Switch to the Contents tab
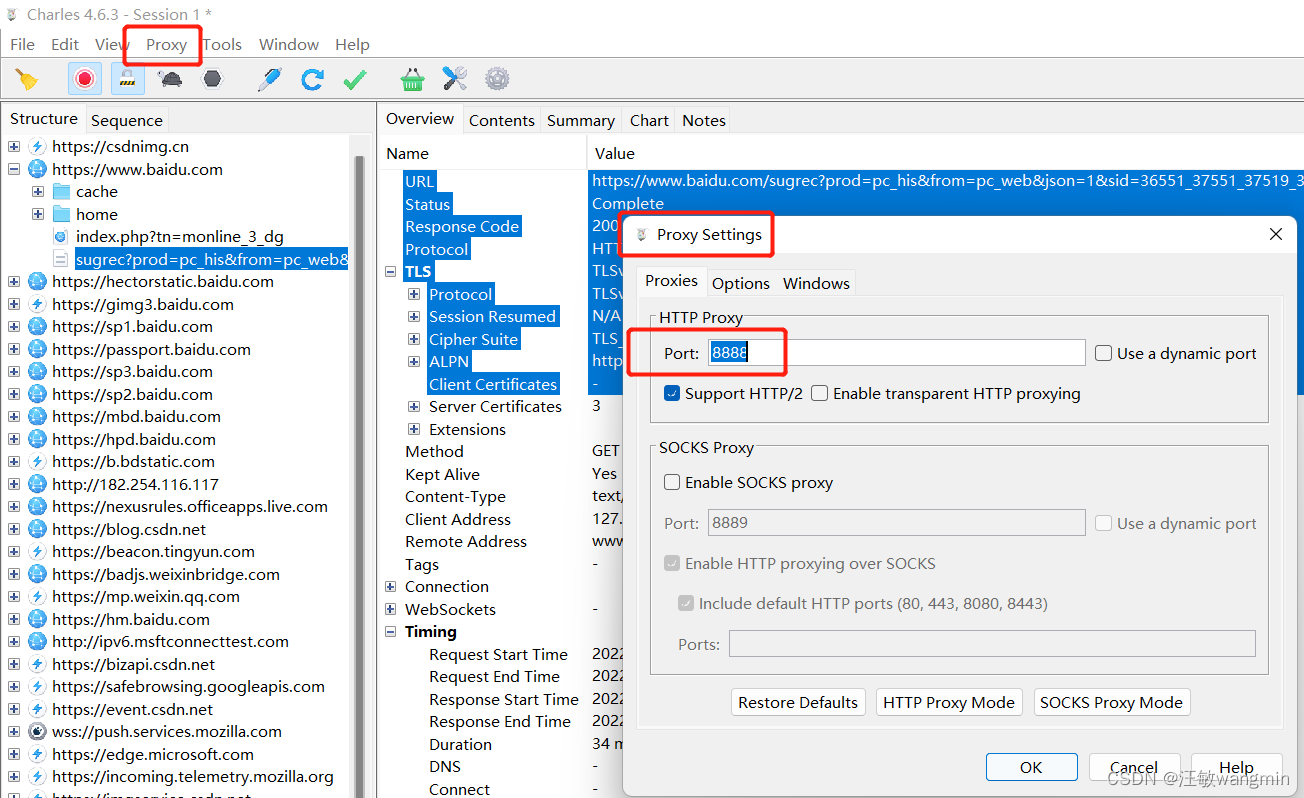The height and width of the screenshot is (798, 1304). [501, 120]
